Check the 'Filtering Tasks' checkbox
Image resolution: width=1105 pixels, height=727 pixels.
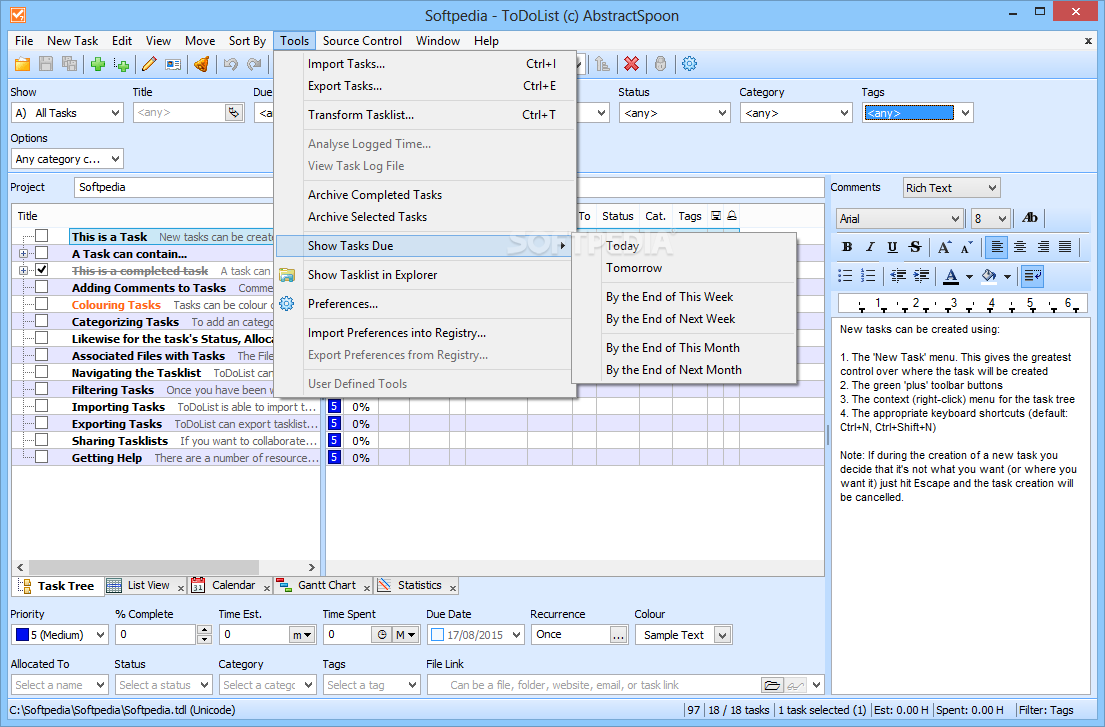click(x=42, y=389)
